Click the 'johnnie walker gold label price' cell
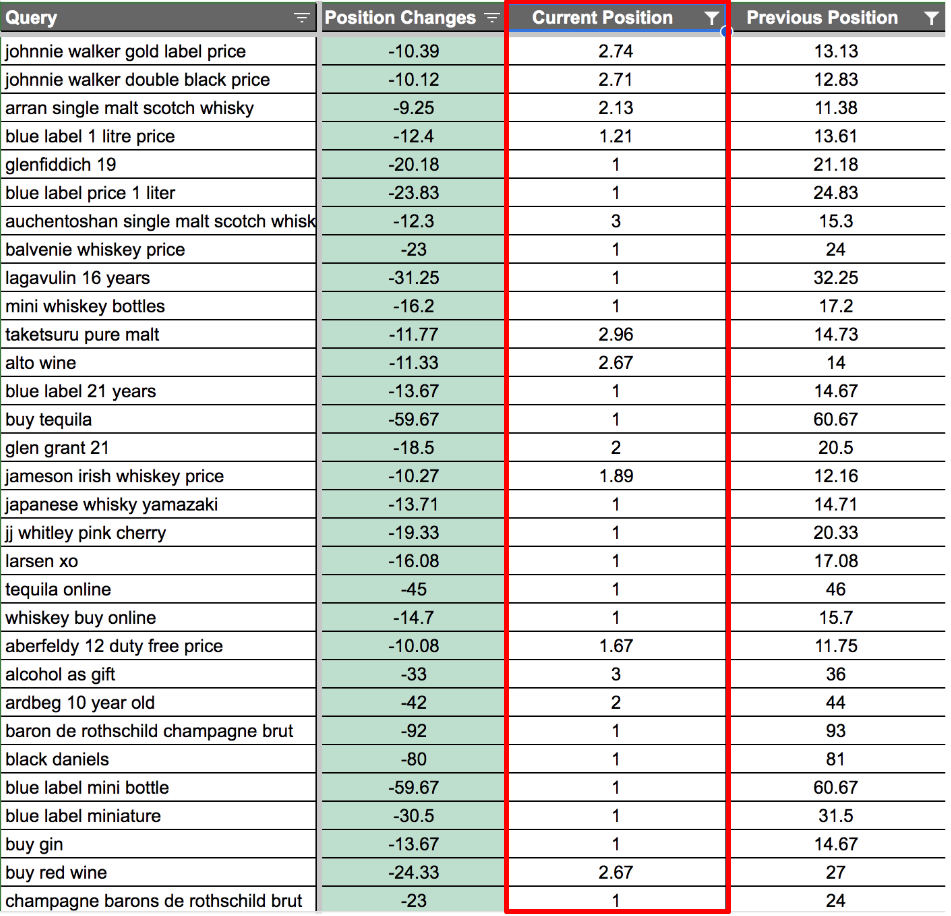The image size is (951, 916). 159,51
